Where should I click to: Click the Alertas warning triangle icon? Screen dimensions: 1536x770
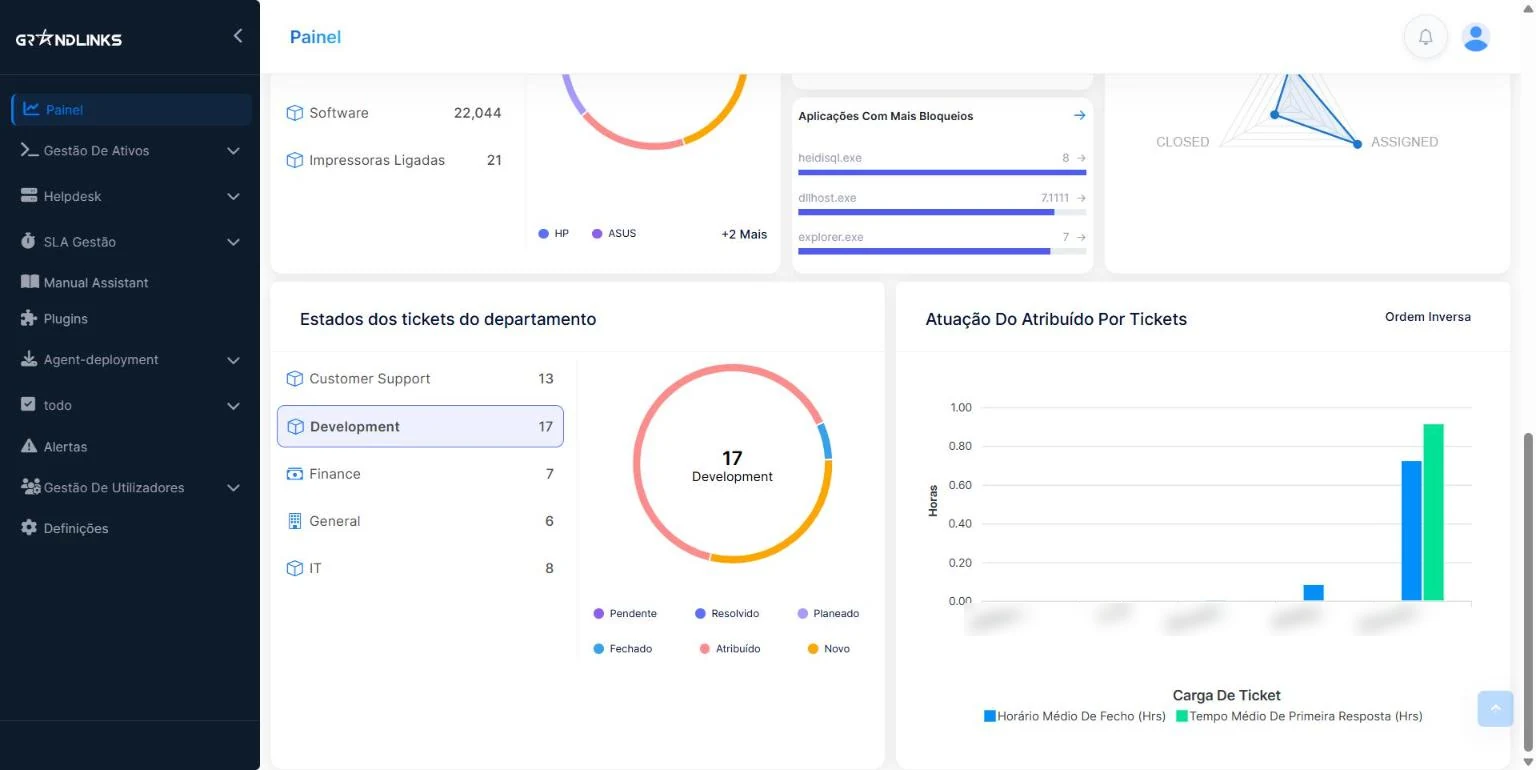click(x=29, y=446)
